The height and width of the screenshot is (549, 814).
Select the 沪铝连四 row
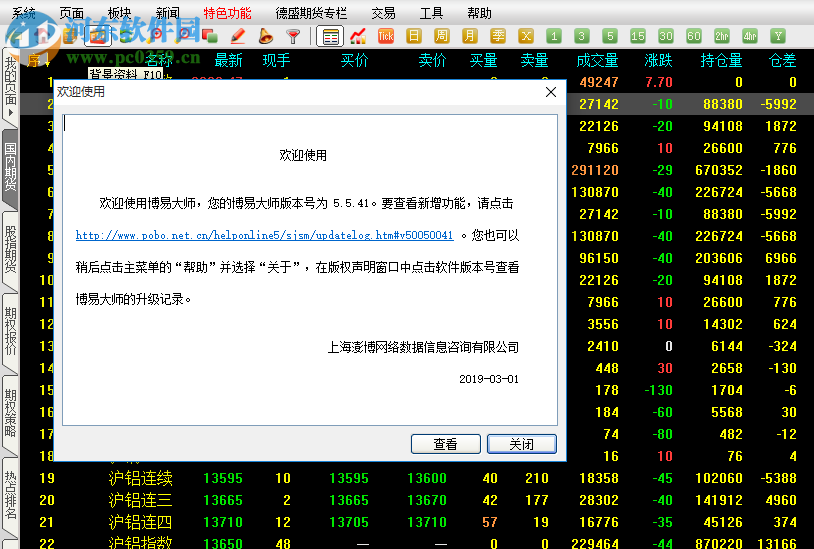click(416, 522)
